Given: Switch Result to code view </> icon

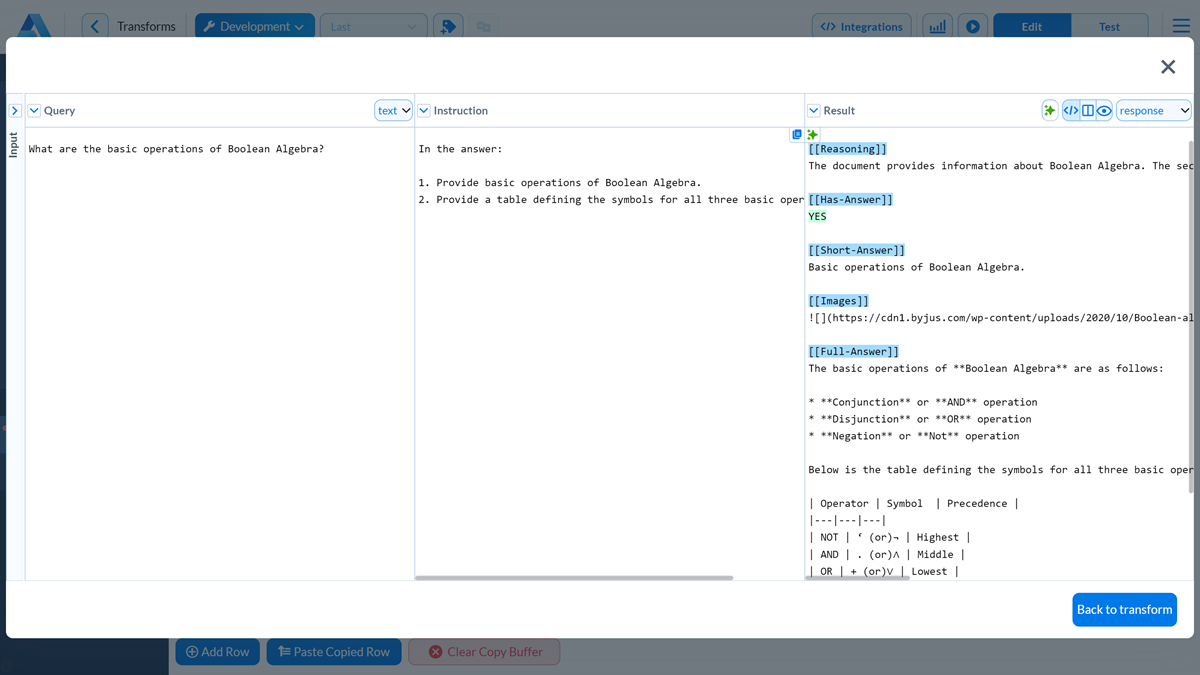Looking at the screenshot, I should pyautogui.click(x=1070, y=110).
